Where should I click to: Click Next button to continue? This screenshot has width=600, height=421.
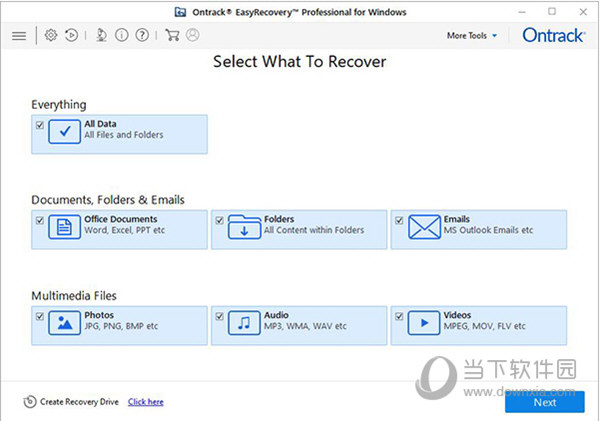click(545, 402)
